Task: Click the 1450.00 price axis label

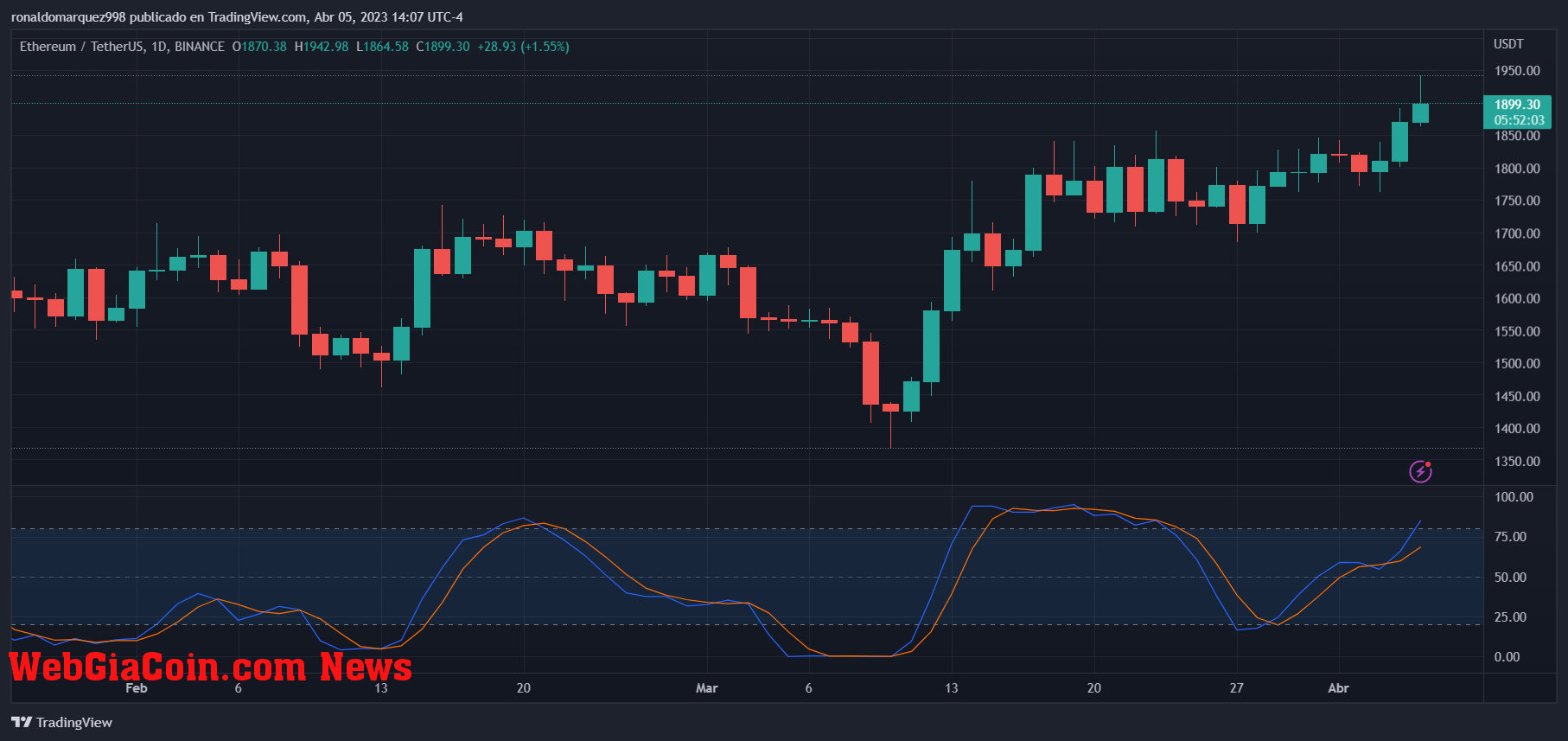Action: 1517,396
